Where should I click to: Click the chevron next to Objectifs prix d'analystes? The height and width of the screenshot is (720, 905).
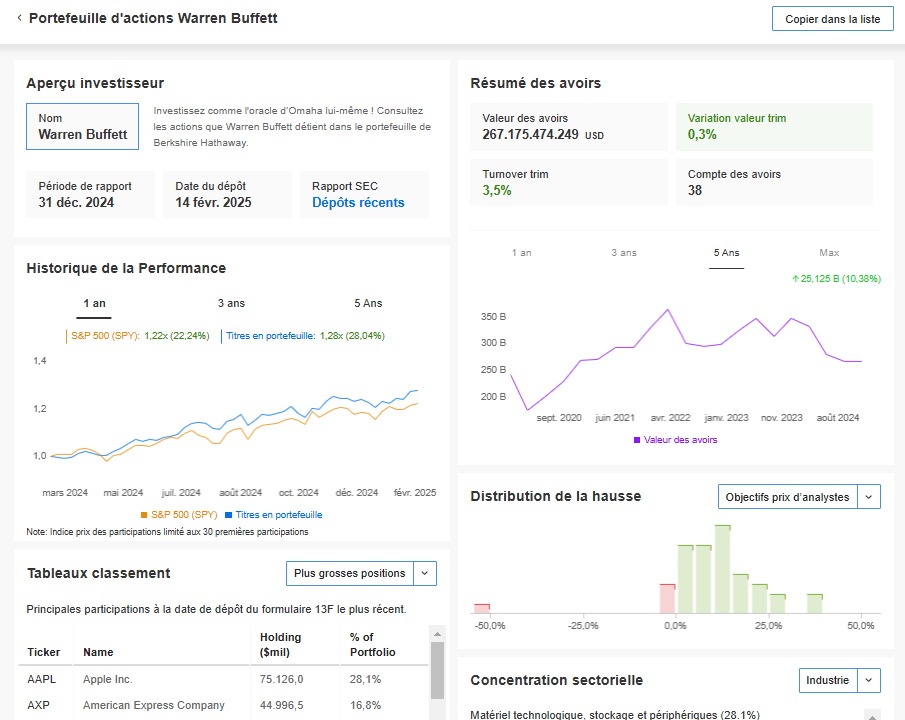click(869, 497)
